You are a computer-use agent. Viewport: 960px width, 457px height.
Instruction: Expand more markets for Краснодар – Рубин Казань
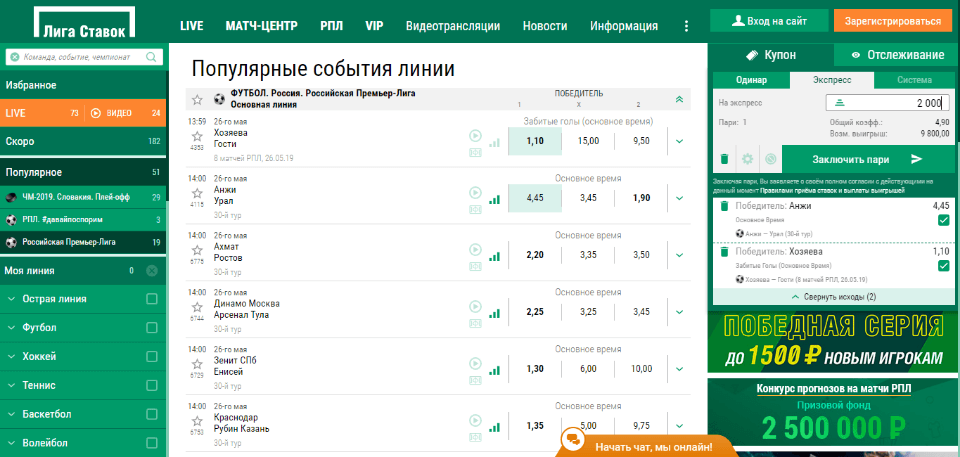679,426
